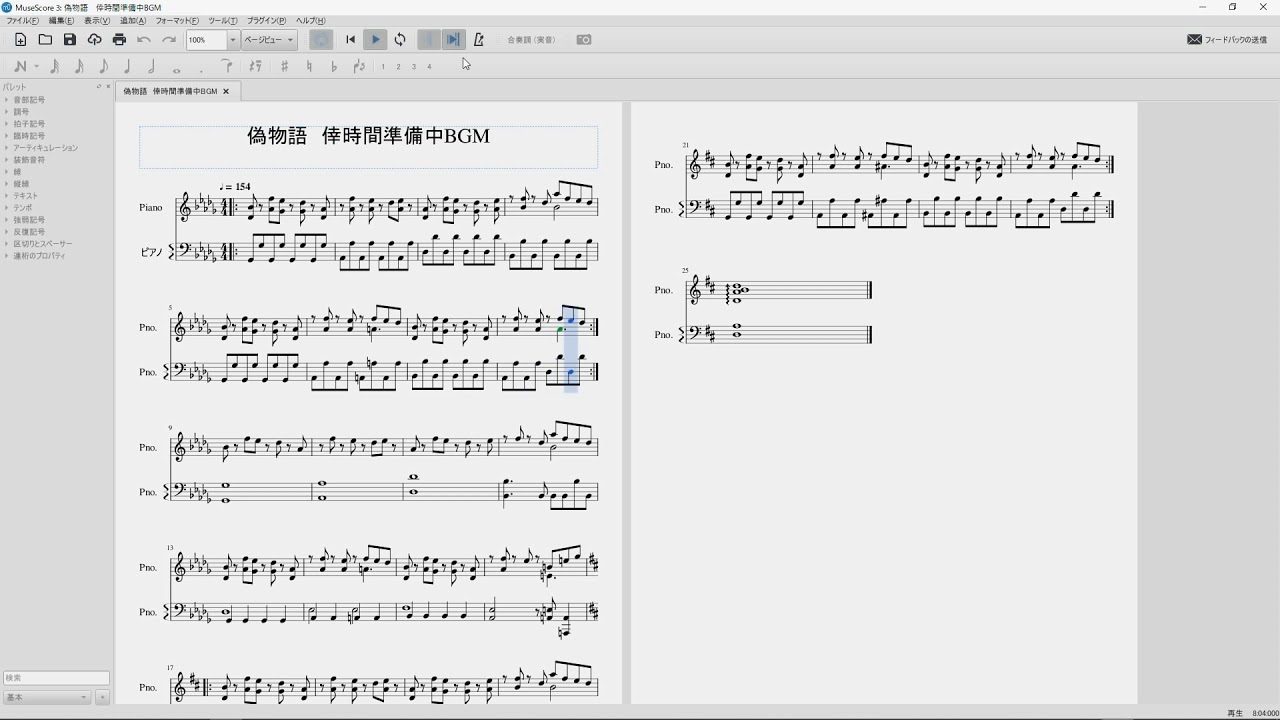Expand 強弱記号 palette

(x=29, y=220)
